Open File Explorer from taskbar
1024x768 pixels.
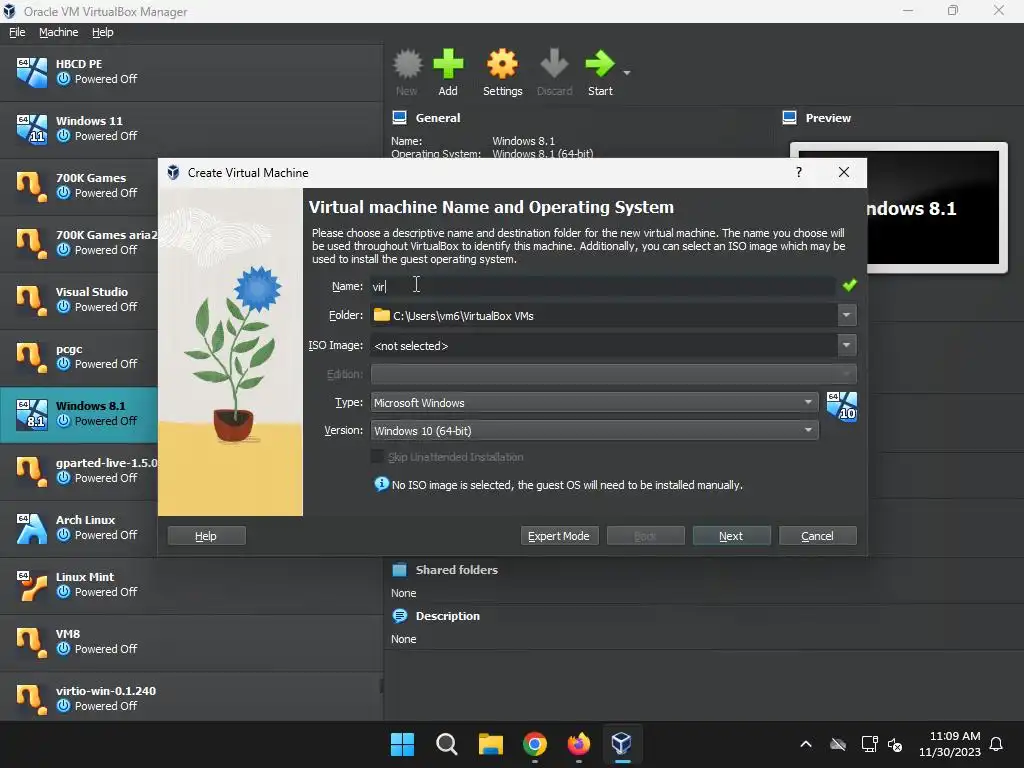coord(490,744)
